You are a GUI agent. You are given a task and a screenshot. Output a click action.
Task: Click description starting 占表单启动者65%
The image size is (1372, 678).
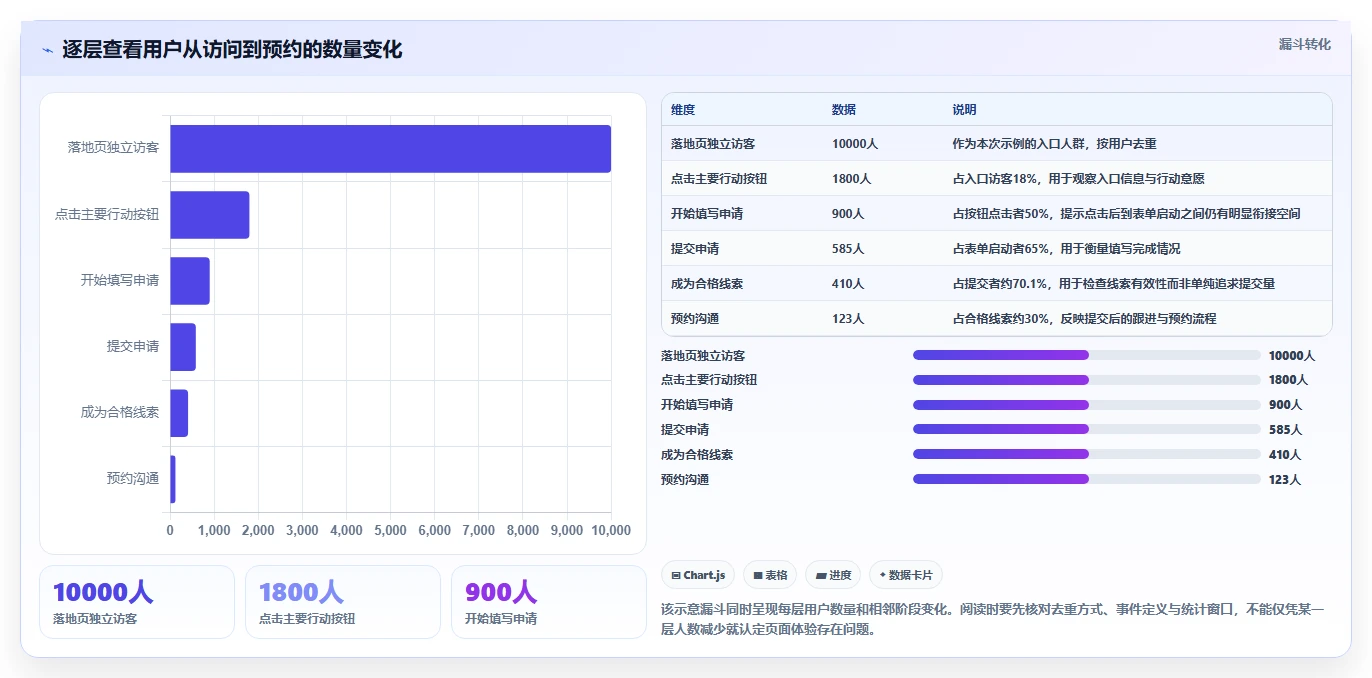pos(1066,249)
